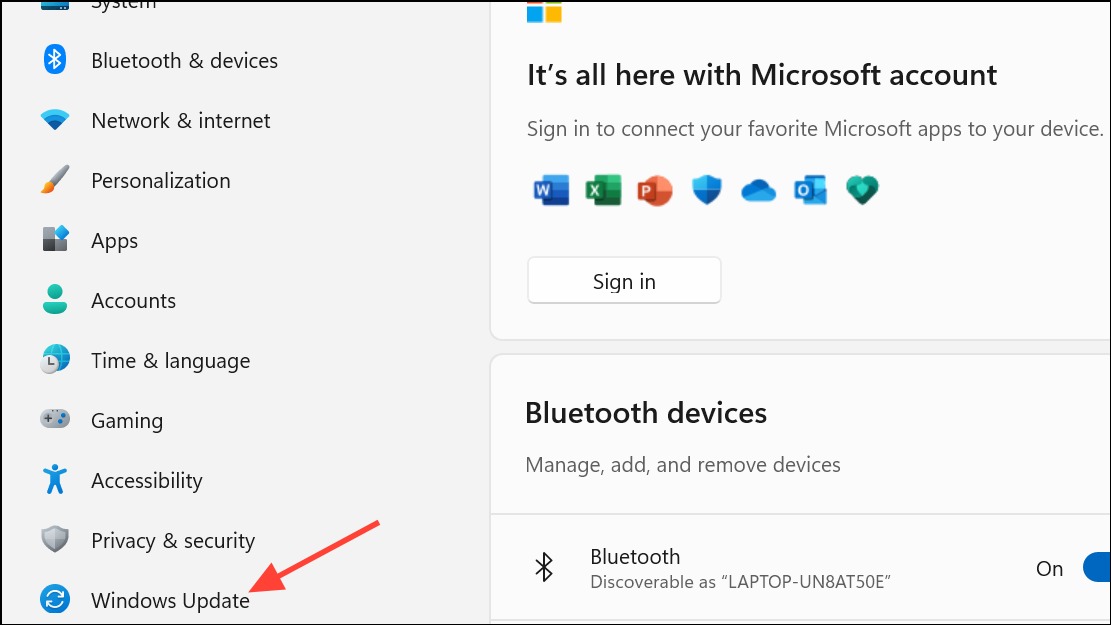Select the Excel app icon
This screenshot has height=625, width=1111.
(603, 189)
